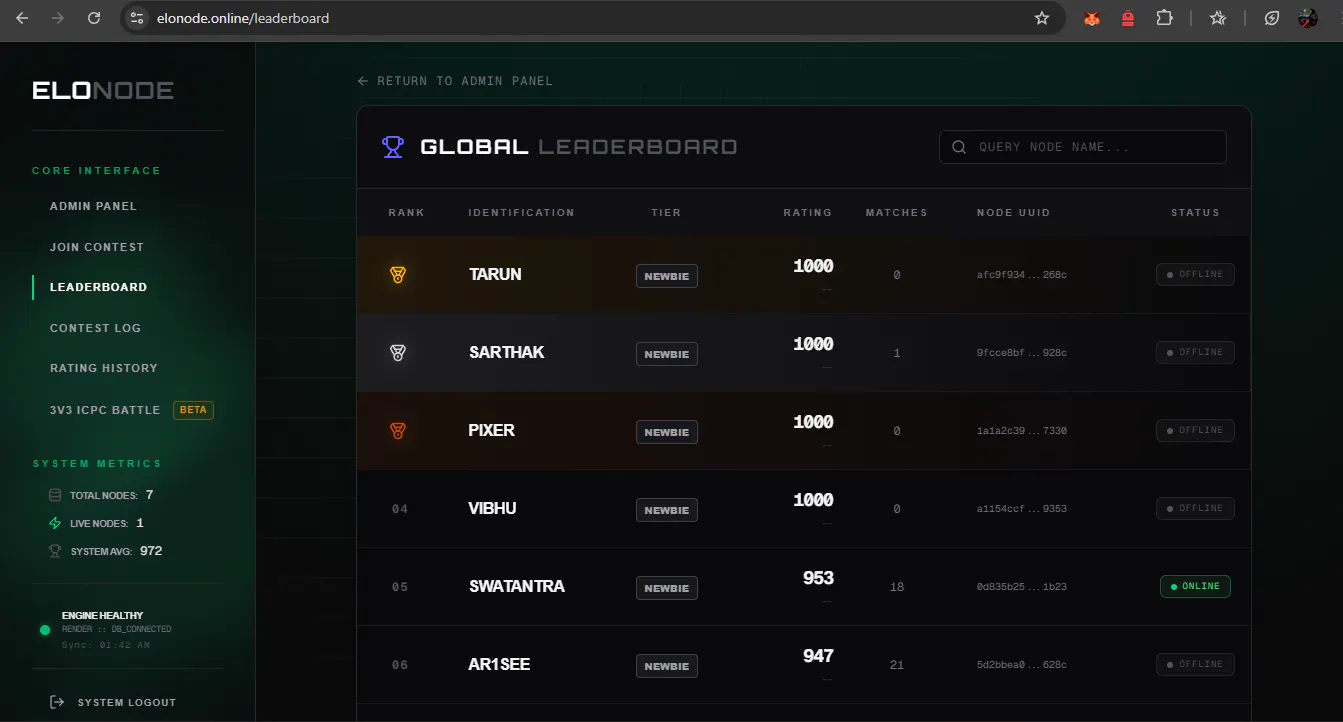This screenshot has width=1343, height=722.
Task: Click the name SWATANTRA
Action: click(517, 586)
